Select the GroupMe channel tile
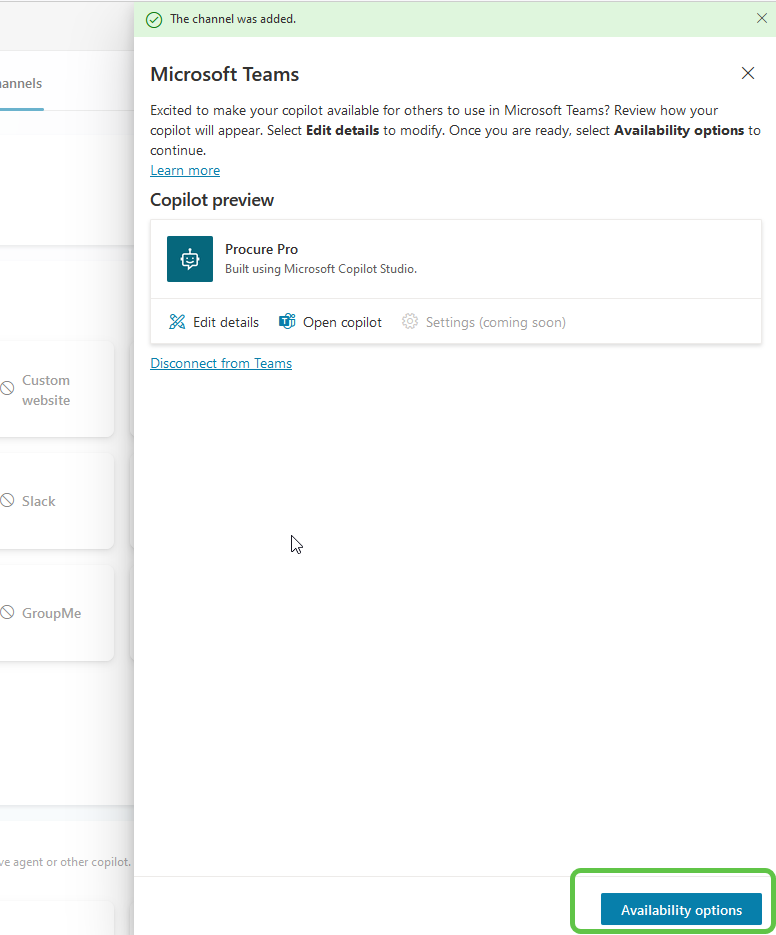This screenshot has height=935, width=776. coord(55,613)
